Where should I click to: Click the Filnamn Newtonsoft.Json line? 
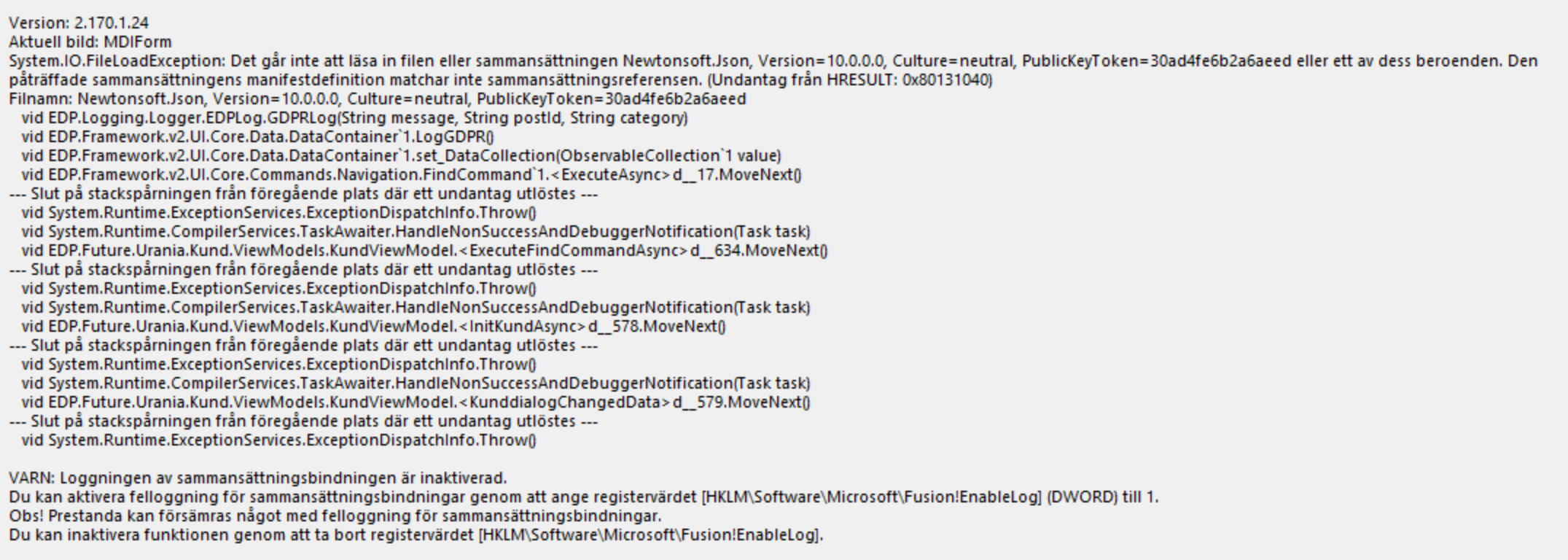[x=378, y=99]
